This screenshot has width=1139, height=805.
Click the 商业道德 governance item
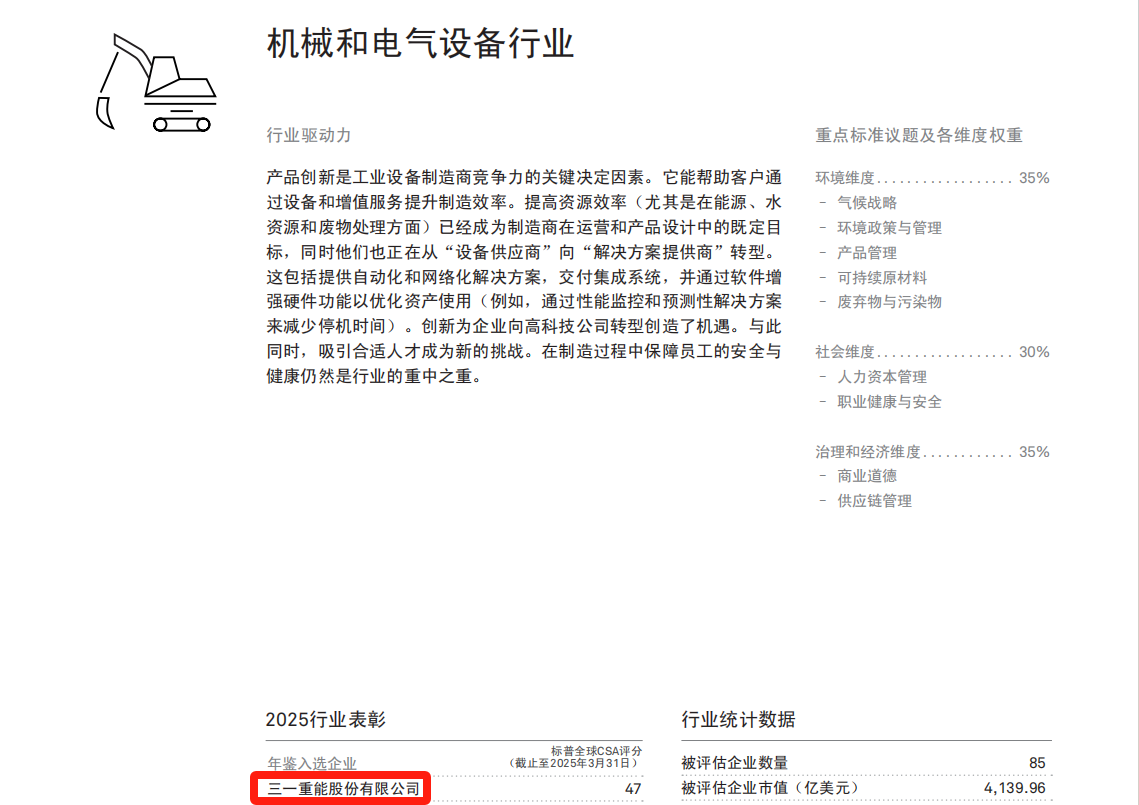click(x=868, y=476)
